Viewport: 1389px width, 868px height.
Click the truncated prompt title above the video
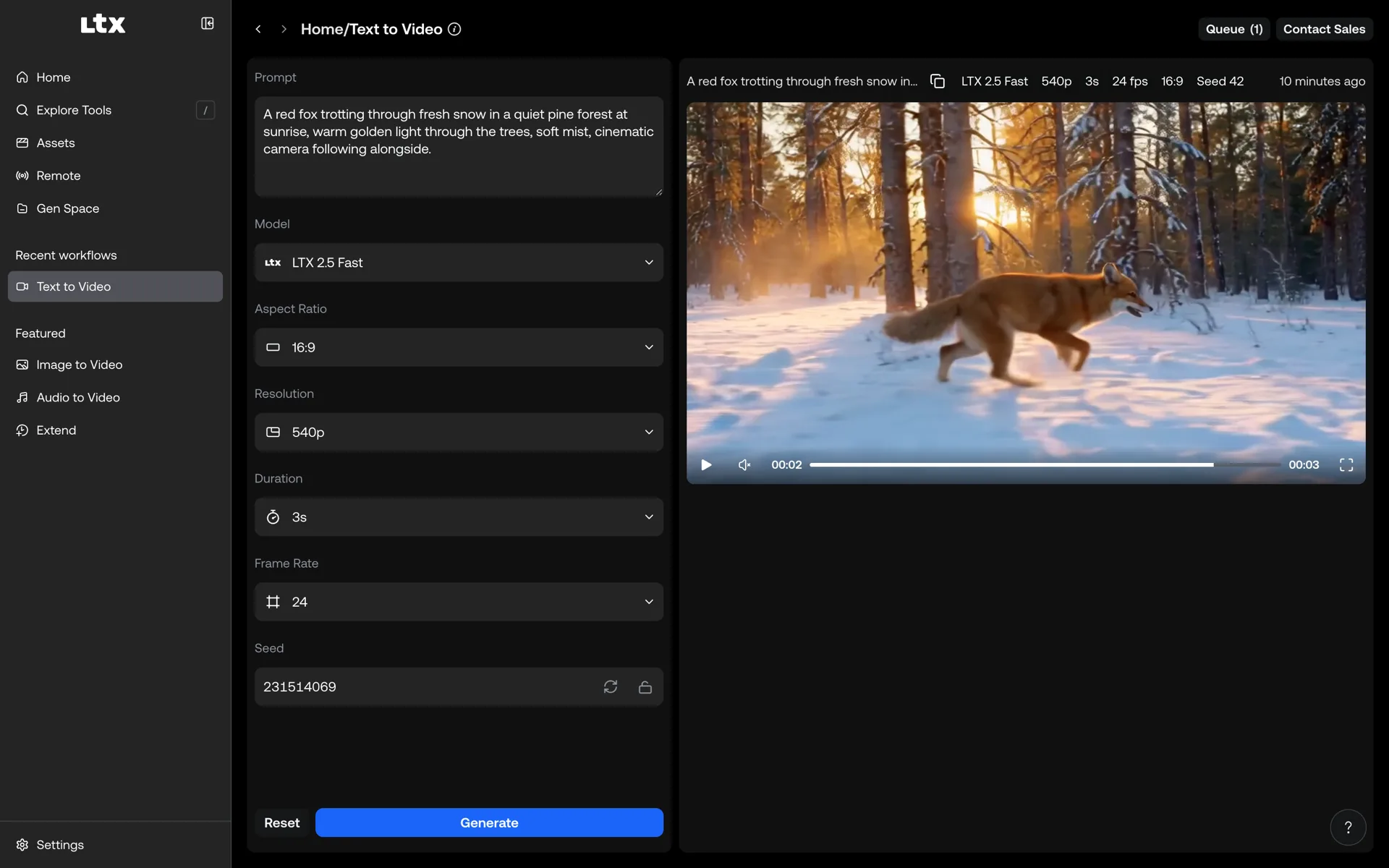coord(802,81)
